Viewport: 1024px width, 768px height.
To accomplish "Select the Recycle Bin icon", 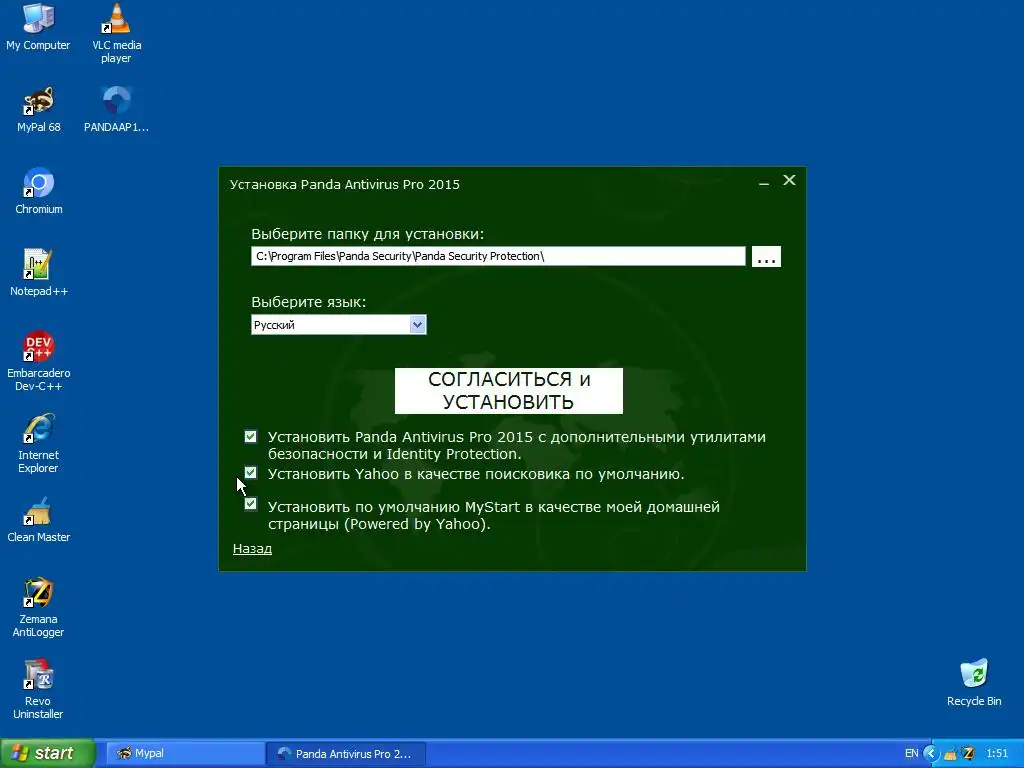I will click(974, 684).
